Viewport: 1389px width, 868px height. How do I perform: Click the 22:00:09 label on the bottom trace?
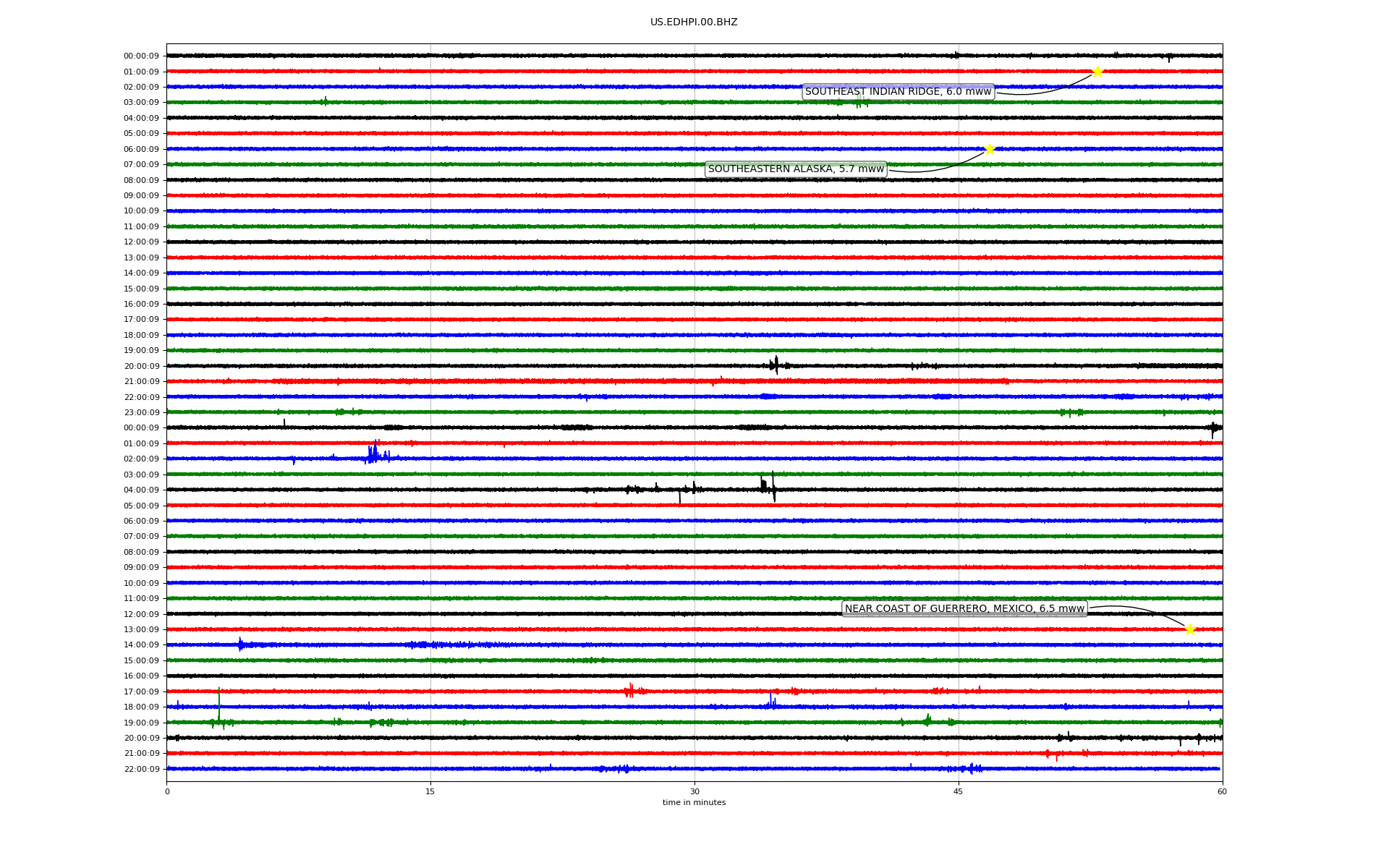click(x=141, y=770)
